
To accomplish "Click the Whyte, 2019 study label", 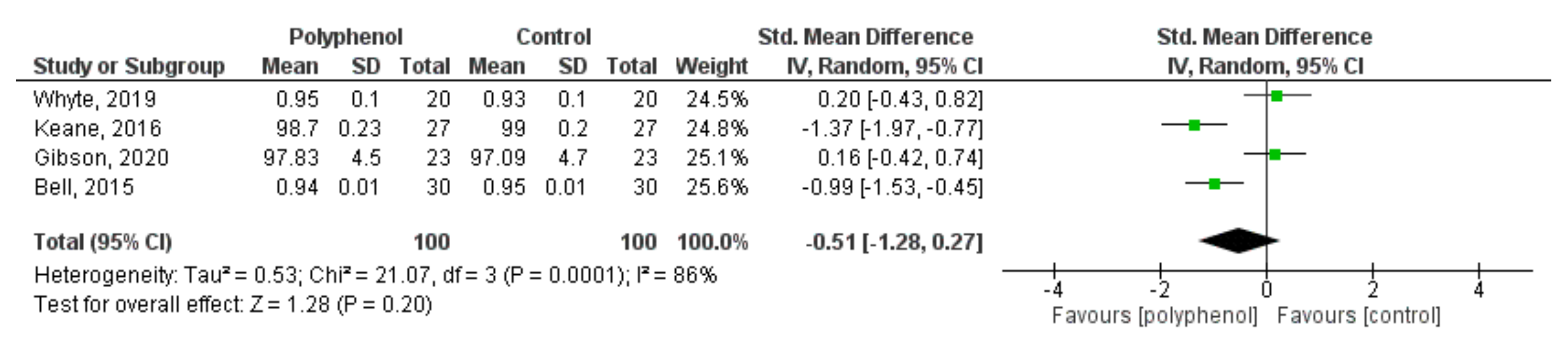I will coord(95,99).
